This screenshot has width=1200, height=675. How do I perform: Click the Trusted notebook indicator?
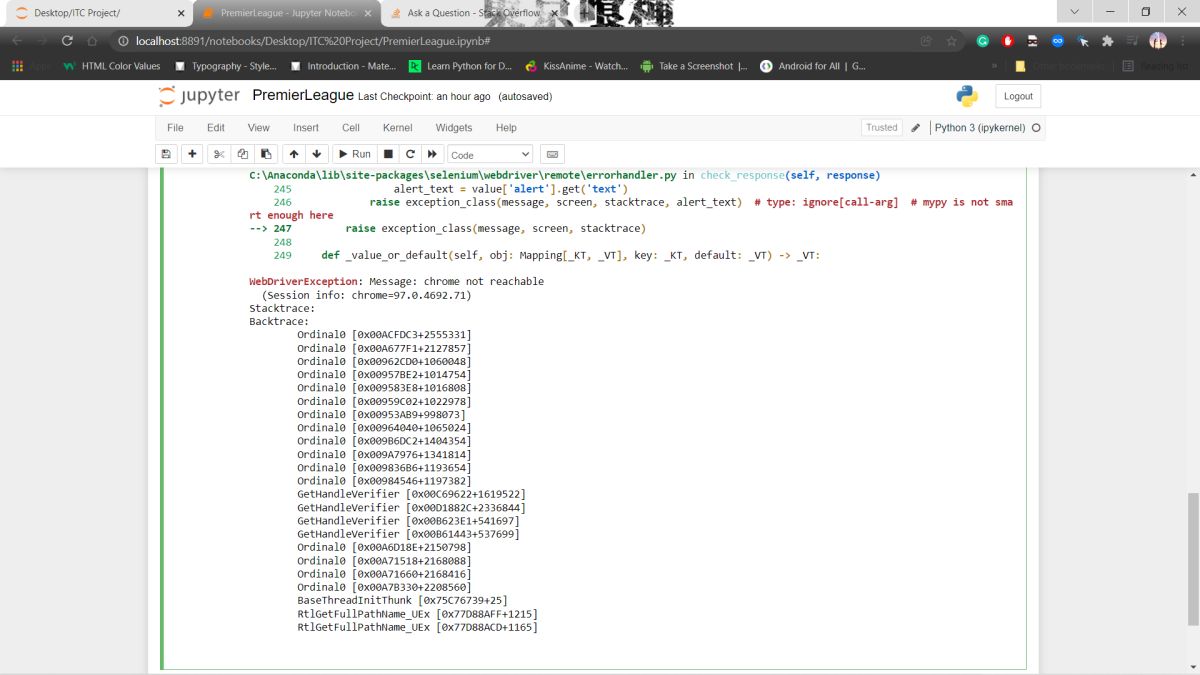coord(881,128)
